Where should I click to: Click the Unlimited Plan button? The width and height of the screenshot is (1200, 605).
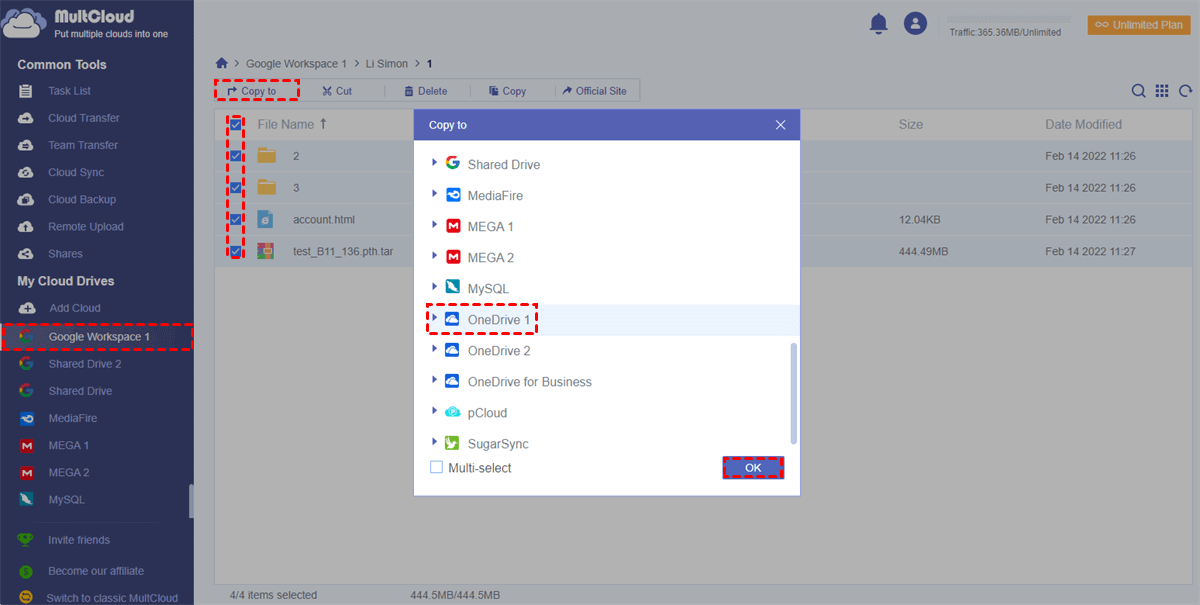point(1139,25)
